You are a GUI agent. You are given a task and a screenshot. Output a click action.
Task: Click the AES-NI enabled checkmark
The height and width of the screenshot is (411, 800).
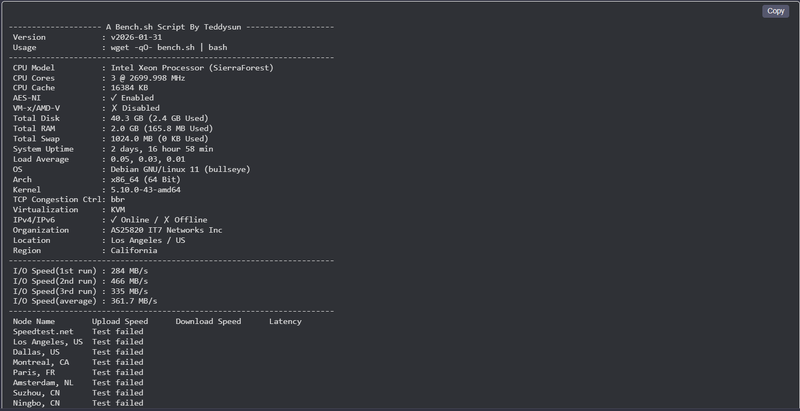point(113,98)
